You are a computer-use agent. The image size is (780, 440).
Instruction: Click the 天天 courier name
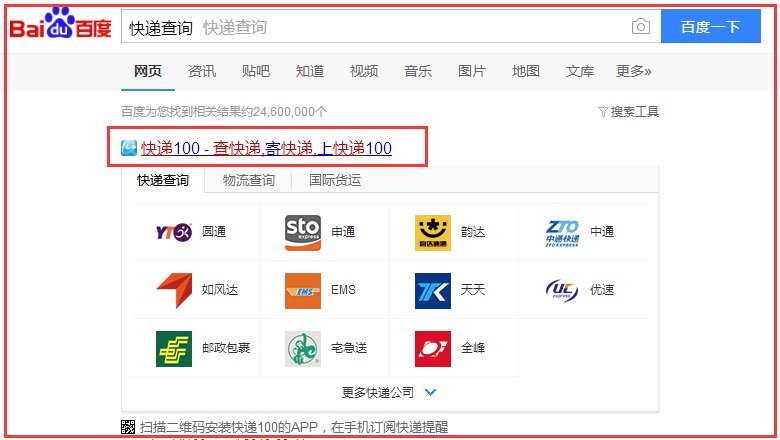pos(473,290)
